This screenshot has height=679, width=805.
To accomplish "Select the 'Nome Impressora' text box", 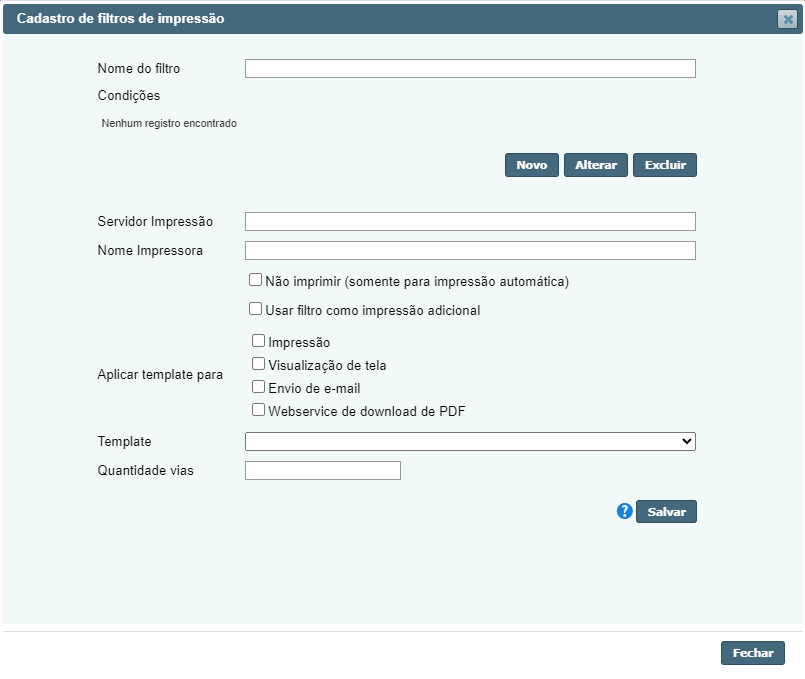I will [x=470, y=250].
